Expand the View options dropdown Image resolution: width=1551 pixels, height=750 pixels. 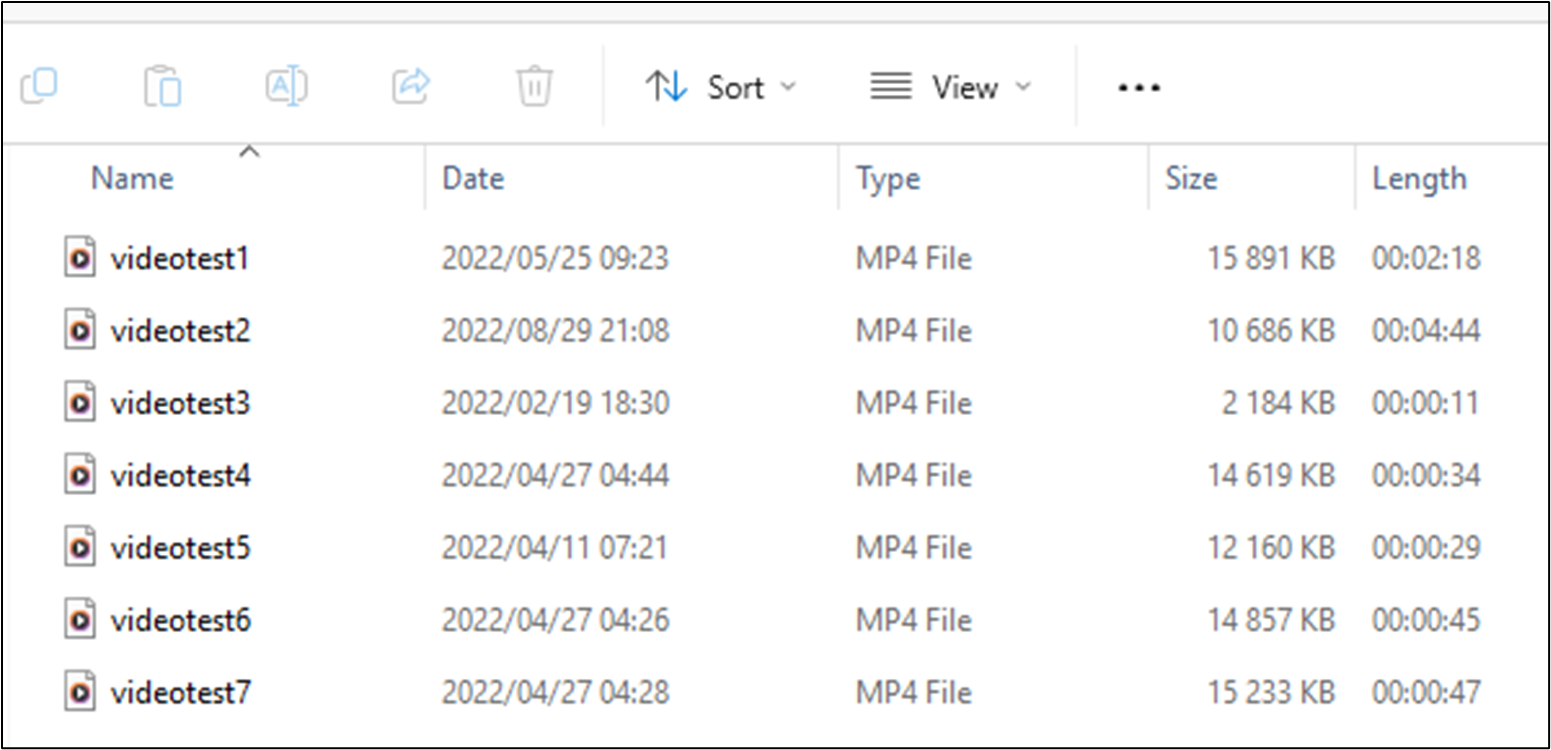pyautogui.click(x=950, y=88)
